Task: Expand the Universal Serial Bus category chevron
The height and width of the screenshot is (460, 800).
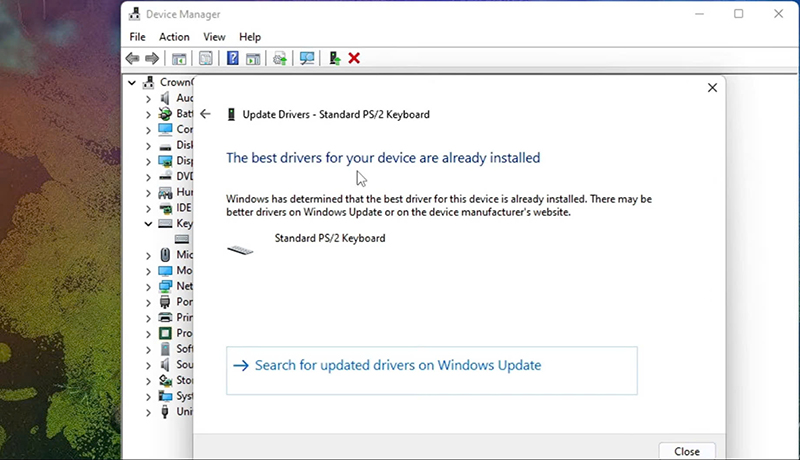Action: [148, 411]
